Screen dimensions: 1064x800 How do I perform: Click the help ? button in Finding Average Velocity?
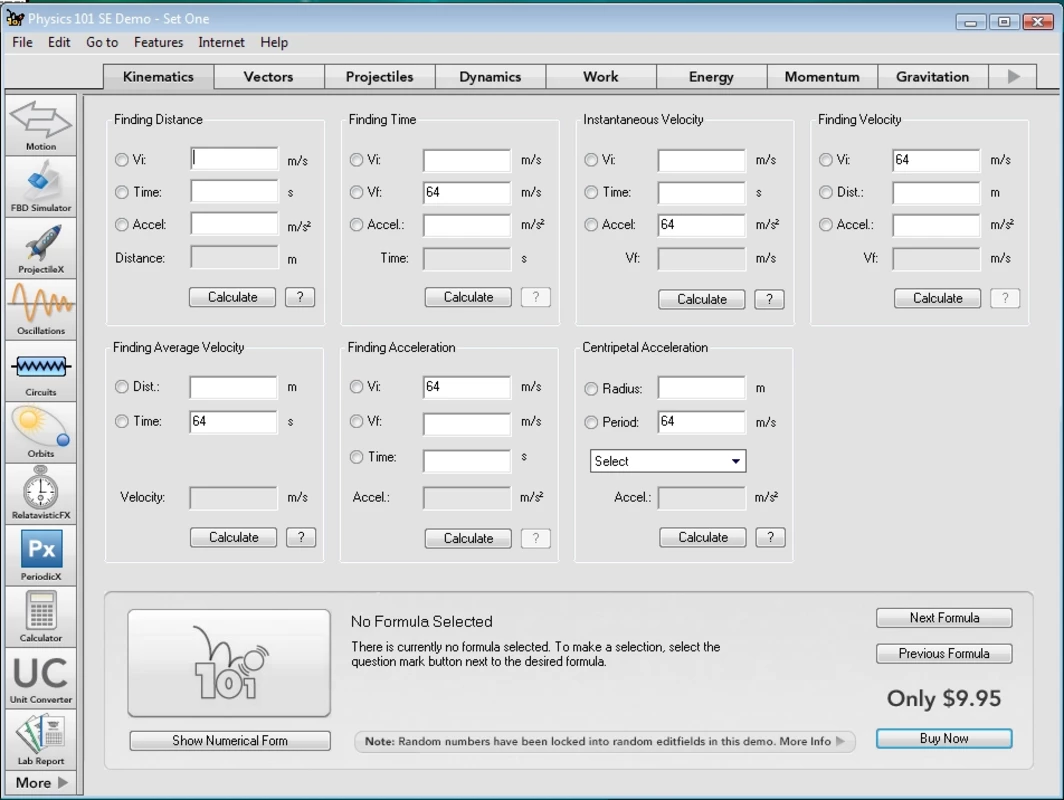301,537
